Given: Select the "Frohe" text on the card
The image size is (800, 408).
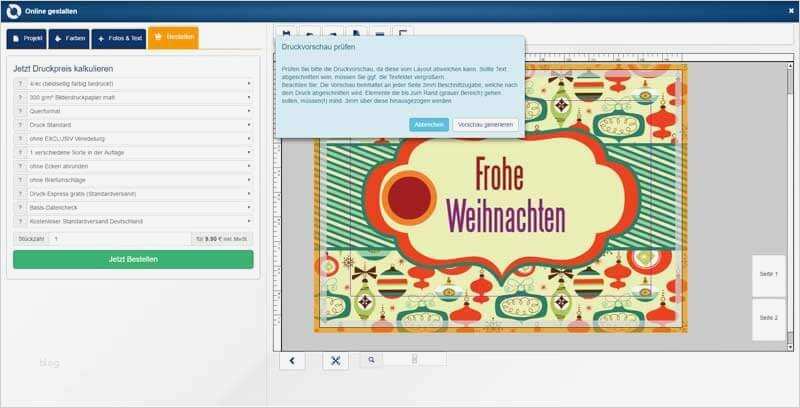Looking at the screenshot, I should click(x=499, y=174).
